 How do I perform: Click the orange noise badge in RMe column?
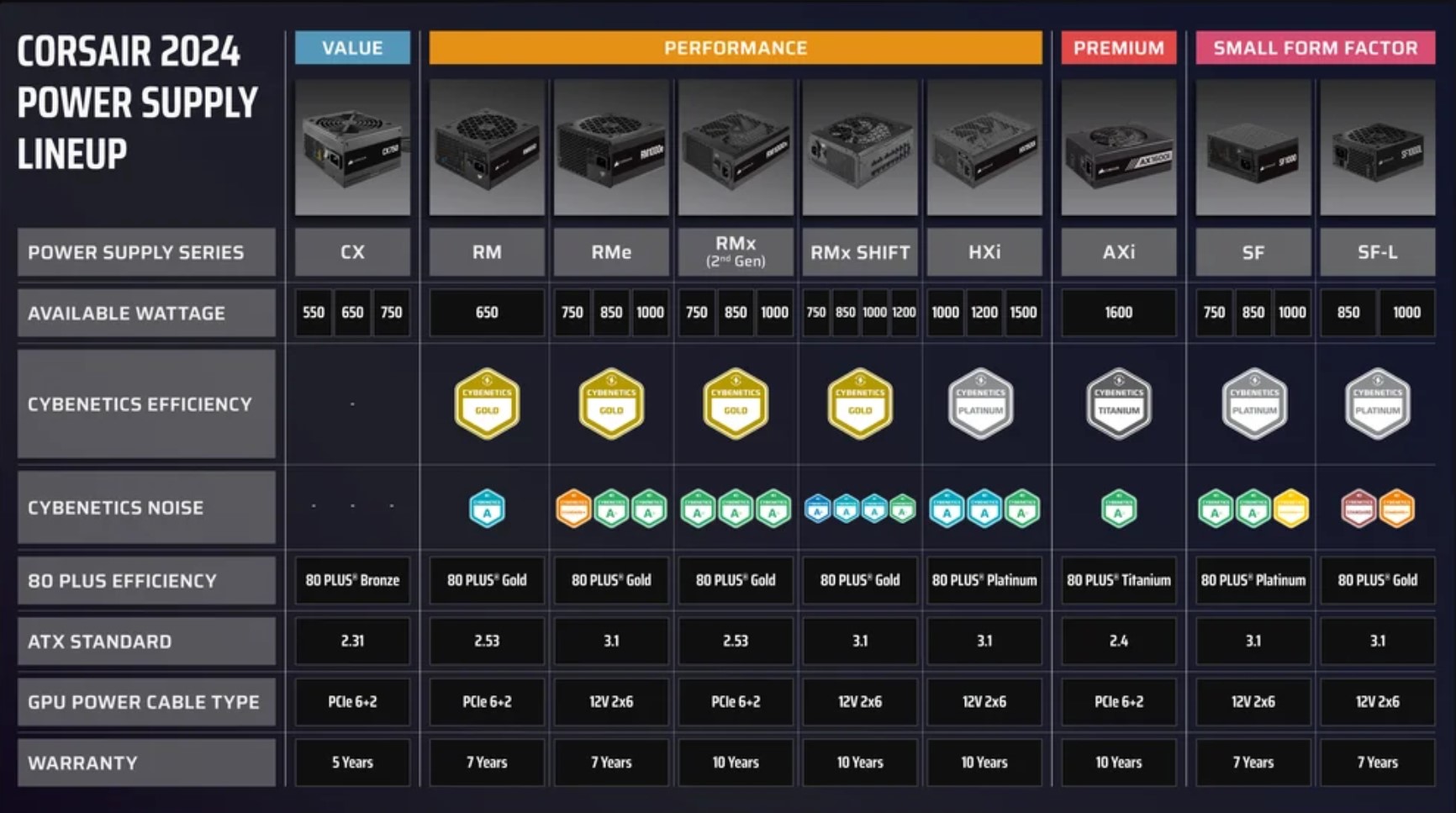pyautogui.click(x=573, y=509)
